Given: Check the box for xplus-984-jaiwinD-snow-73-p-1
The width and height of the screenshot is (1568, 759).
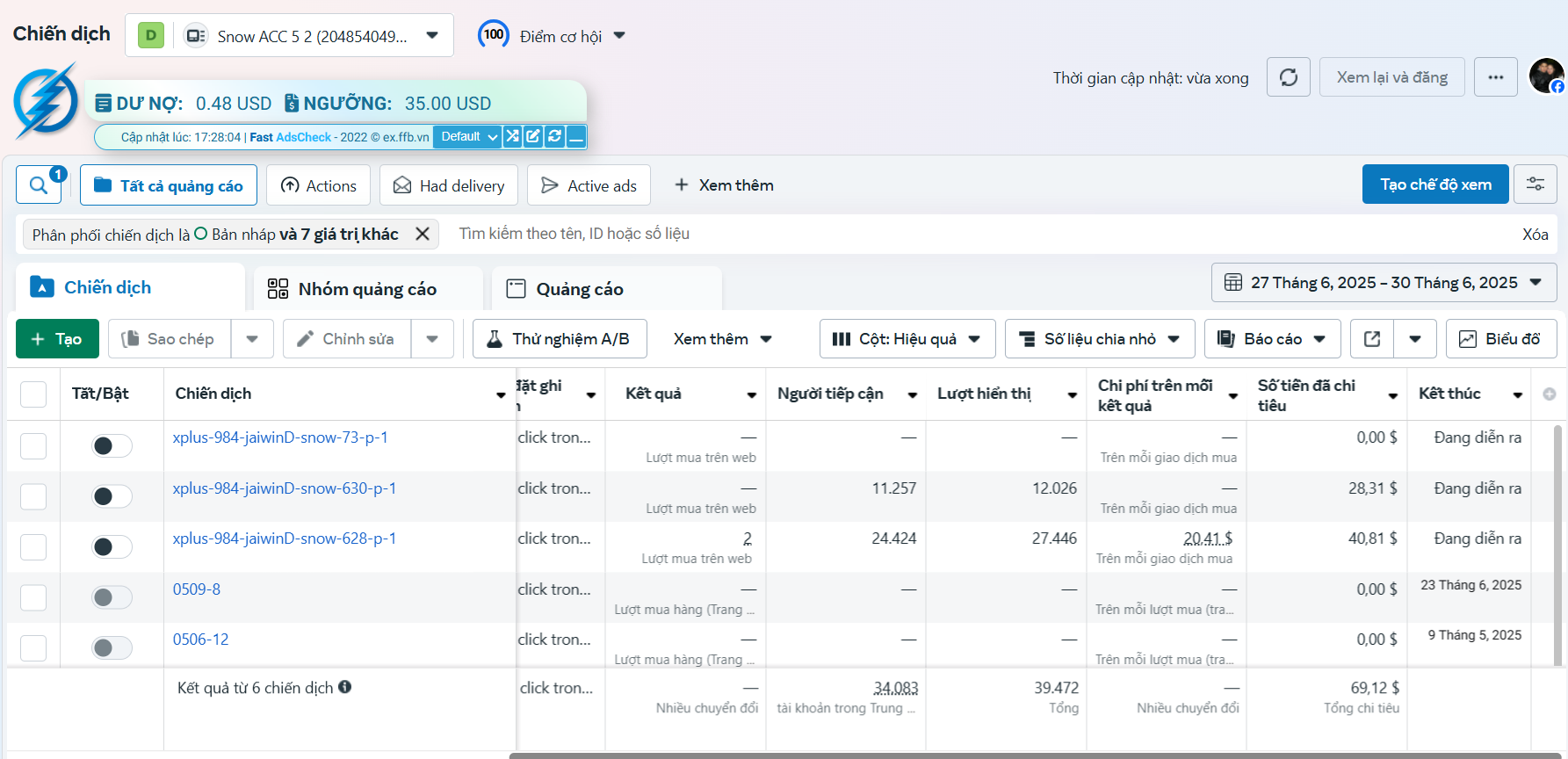Looking at the screenshot, I should click(x=33, y=446).
